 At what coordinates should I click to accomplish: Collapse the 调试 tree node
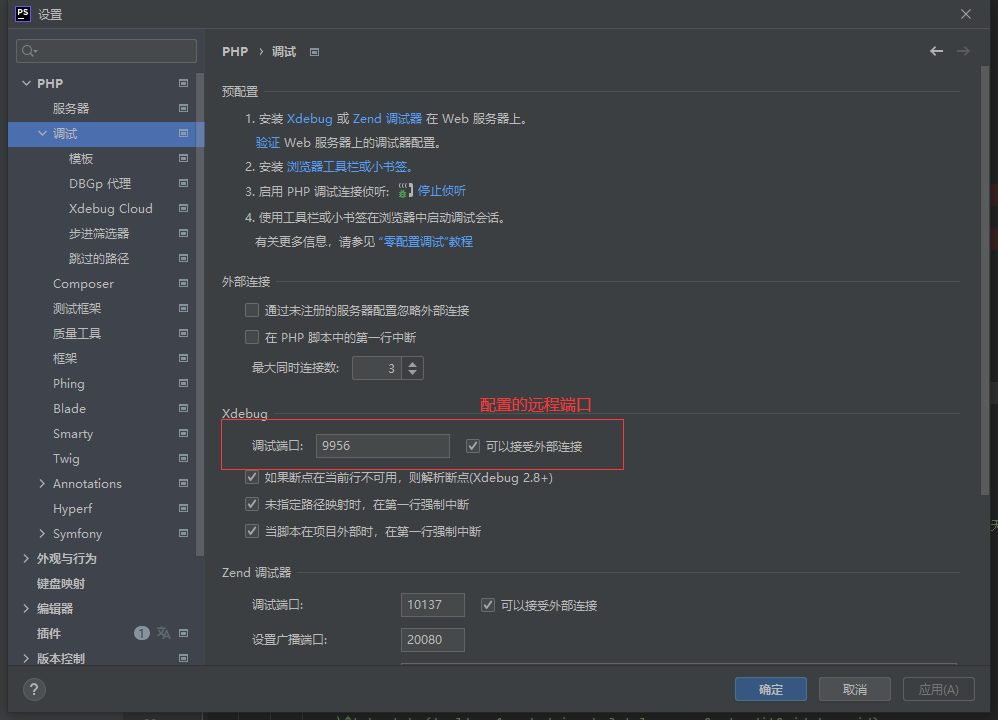point(42,134)
